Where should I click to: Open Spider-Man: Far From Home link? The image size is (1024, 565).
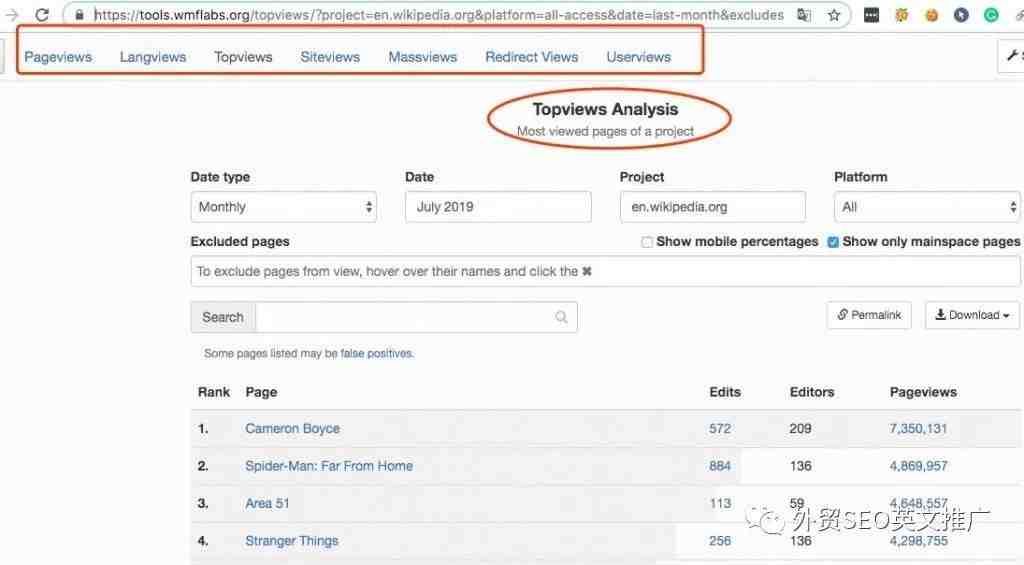point(329,466)
